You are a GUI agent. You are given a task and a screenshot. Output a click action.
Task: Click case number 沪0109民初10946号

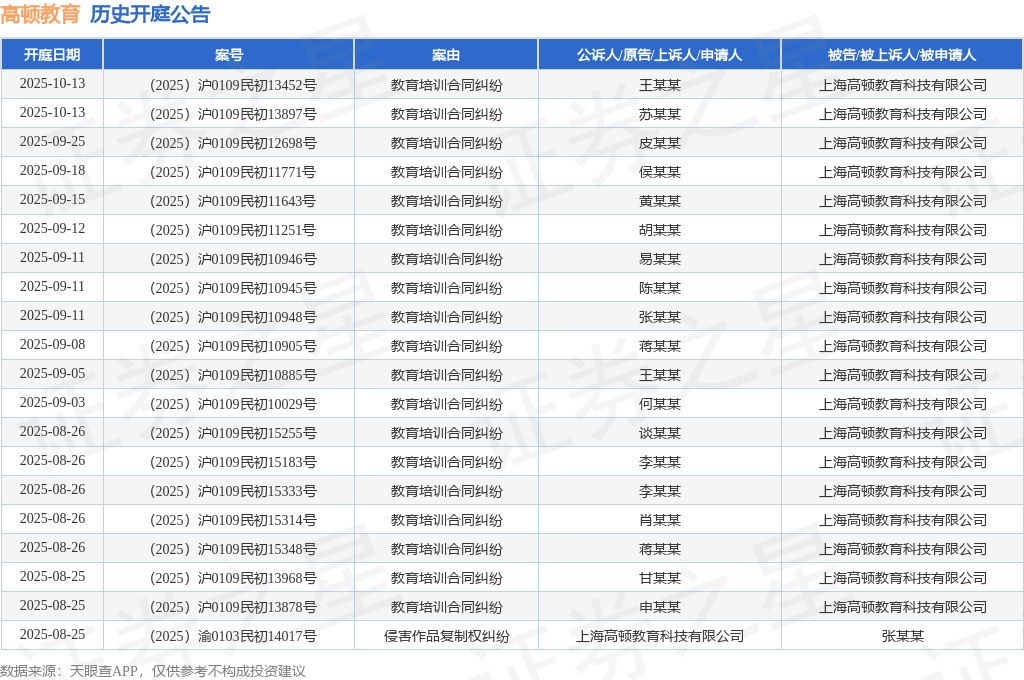pos(257,259)
